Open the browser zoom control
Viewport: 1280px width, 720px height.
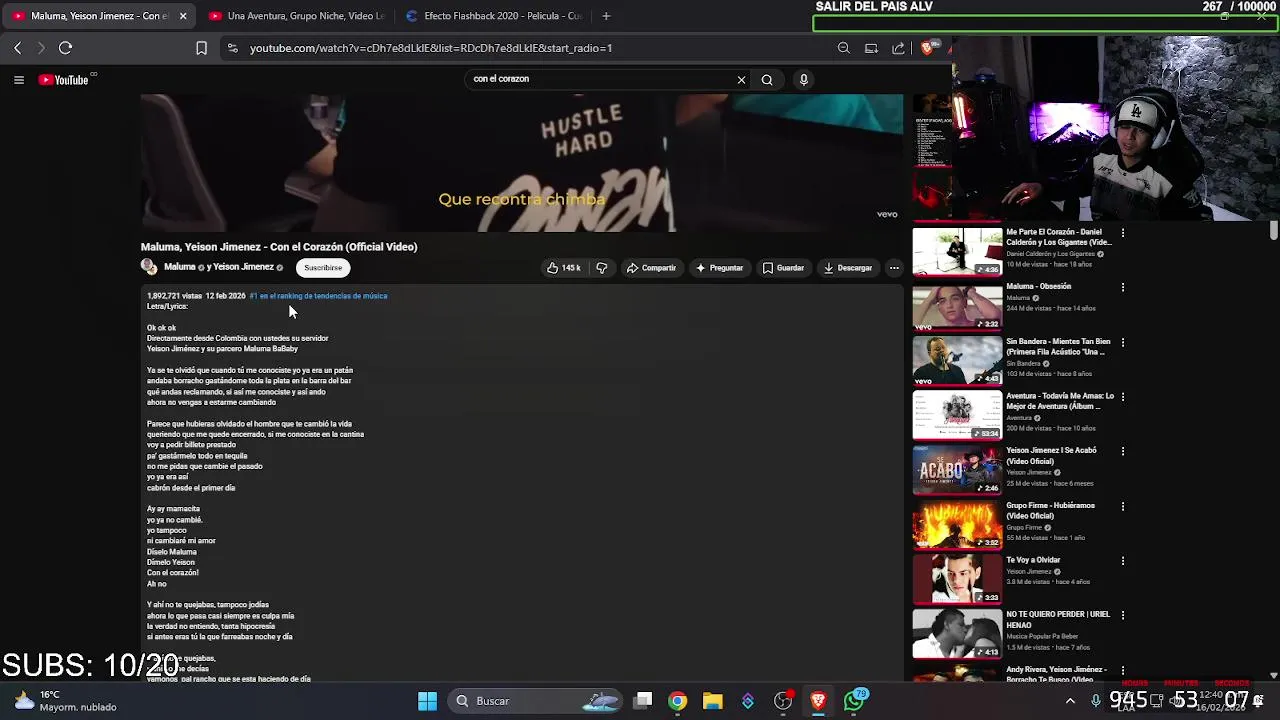[x=844, y=48]
